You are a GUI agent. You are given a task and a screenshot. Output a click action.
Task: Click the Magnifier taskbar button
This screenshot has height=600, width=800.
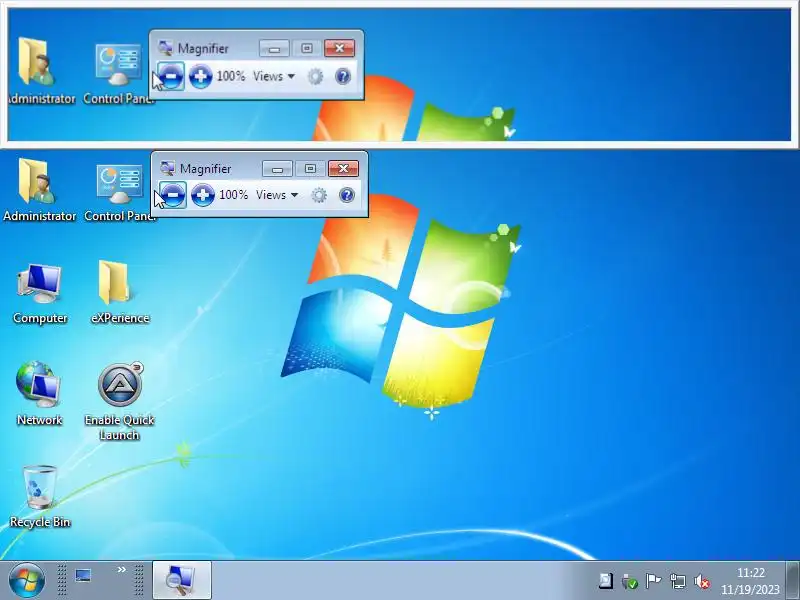pyautogui.click(x=182, y=580)
